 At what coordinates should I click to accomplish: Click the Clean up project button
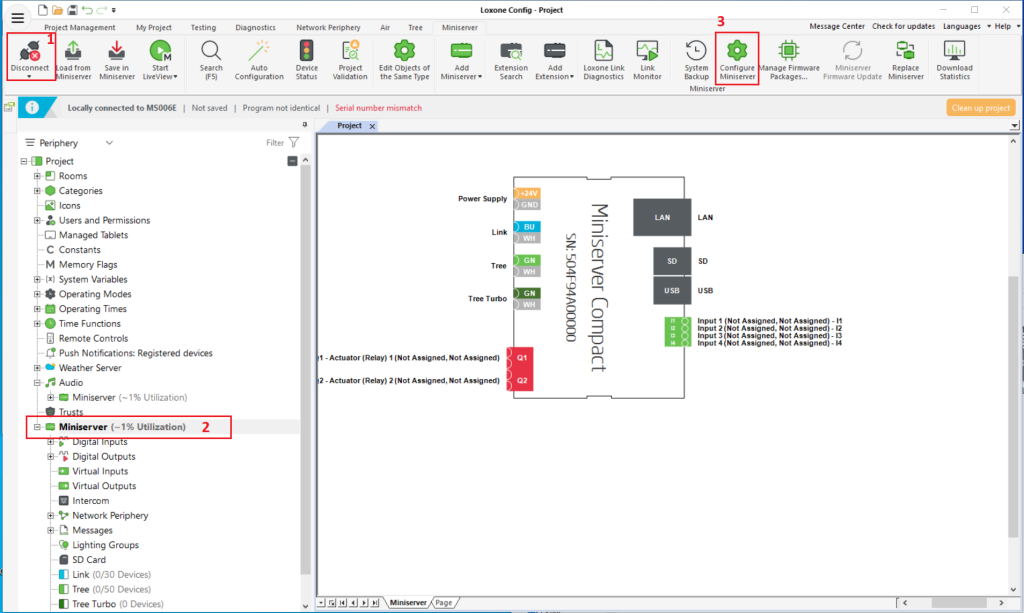(x=980, y=108)
